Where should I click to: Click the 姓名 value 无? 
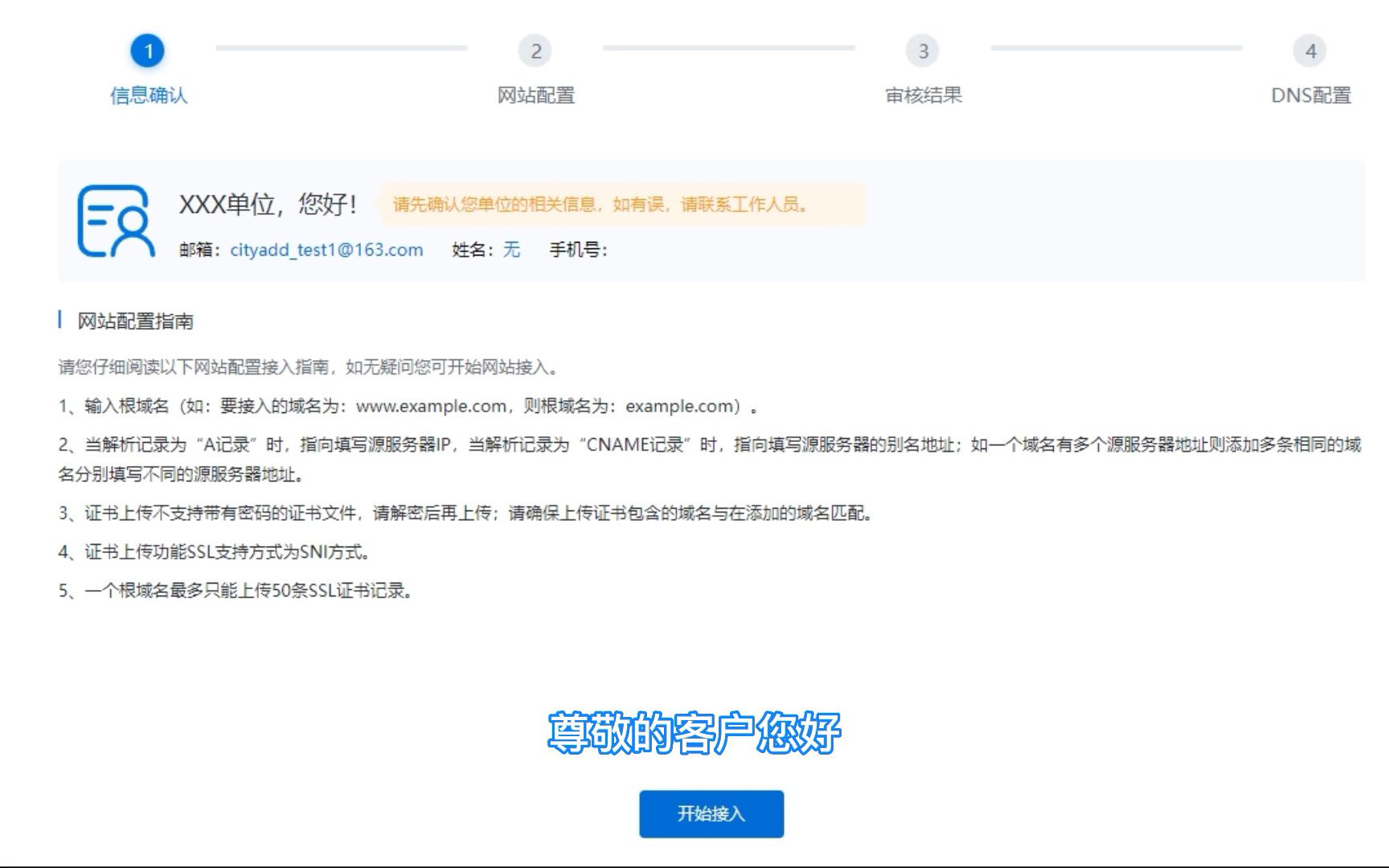pos(511,250)
